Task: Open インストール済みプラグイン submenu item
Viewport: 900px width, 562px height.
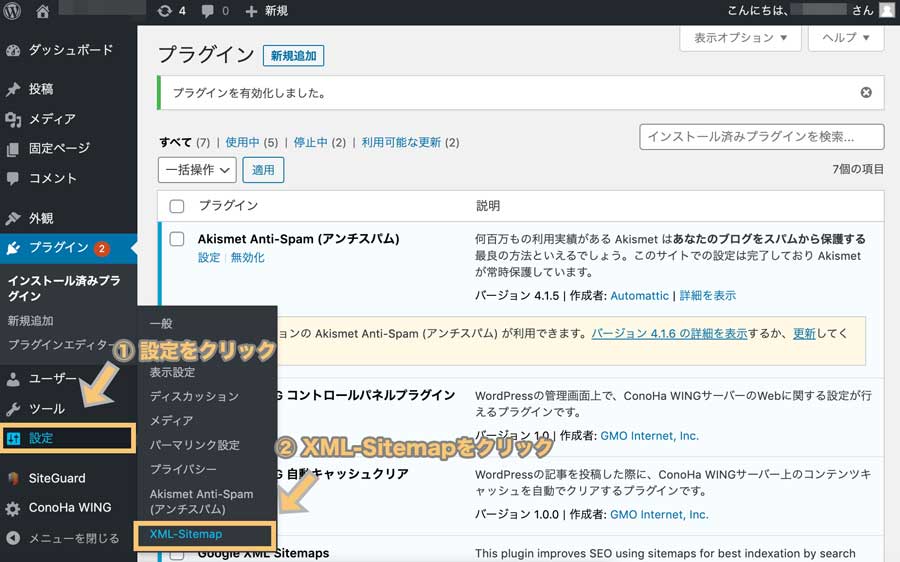Action: click(64, 288)
